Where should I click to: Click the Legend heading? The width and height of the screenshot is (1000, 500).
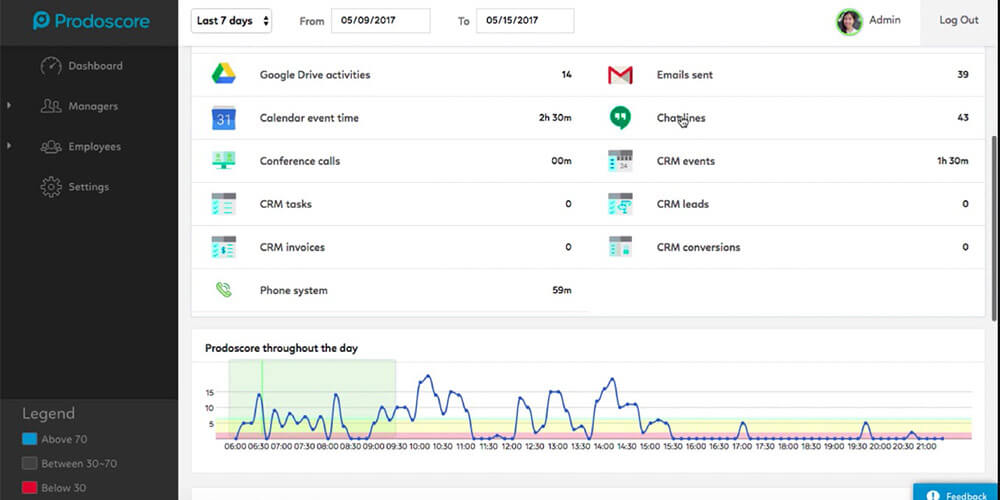pyautogui.click(x=48, y=413)
